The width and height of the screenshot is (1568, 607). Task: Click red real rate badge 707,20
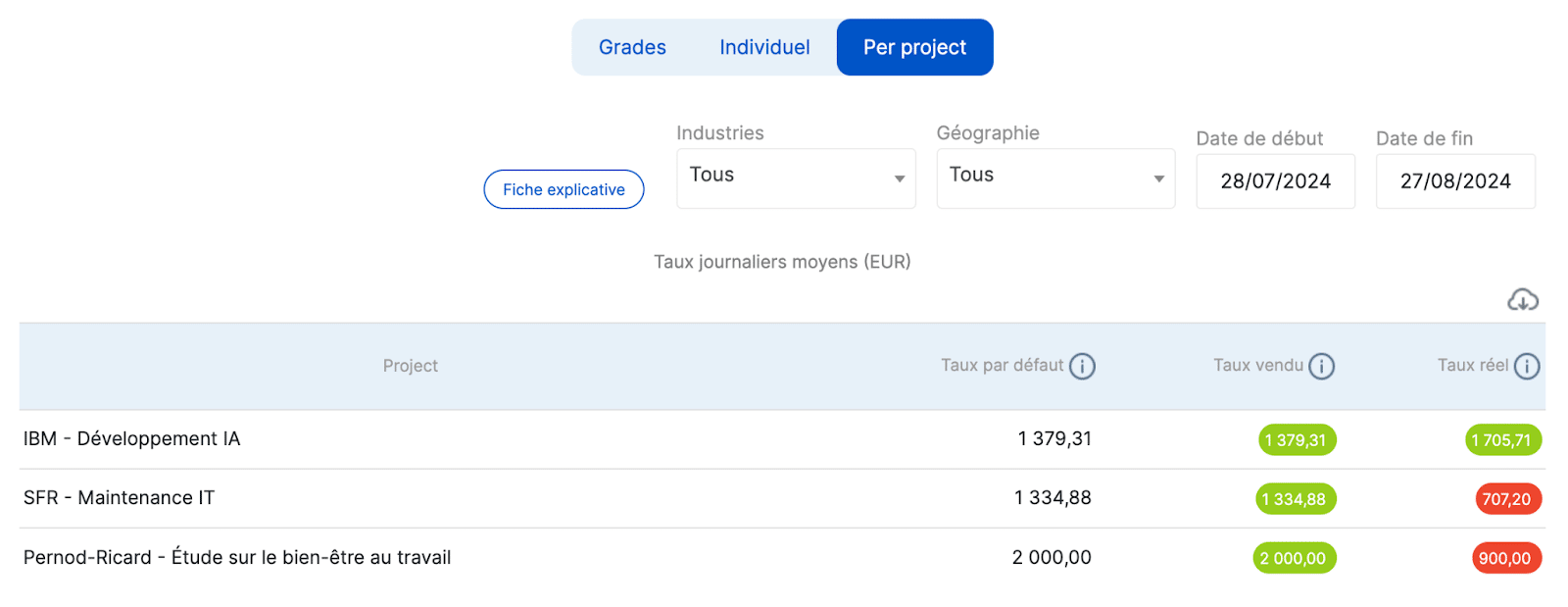tap(1508, 499)
